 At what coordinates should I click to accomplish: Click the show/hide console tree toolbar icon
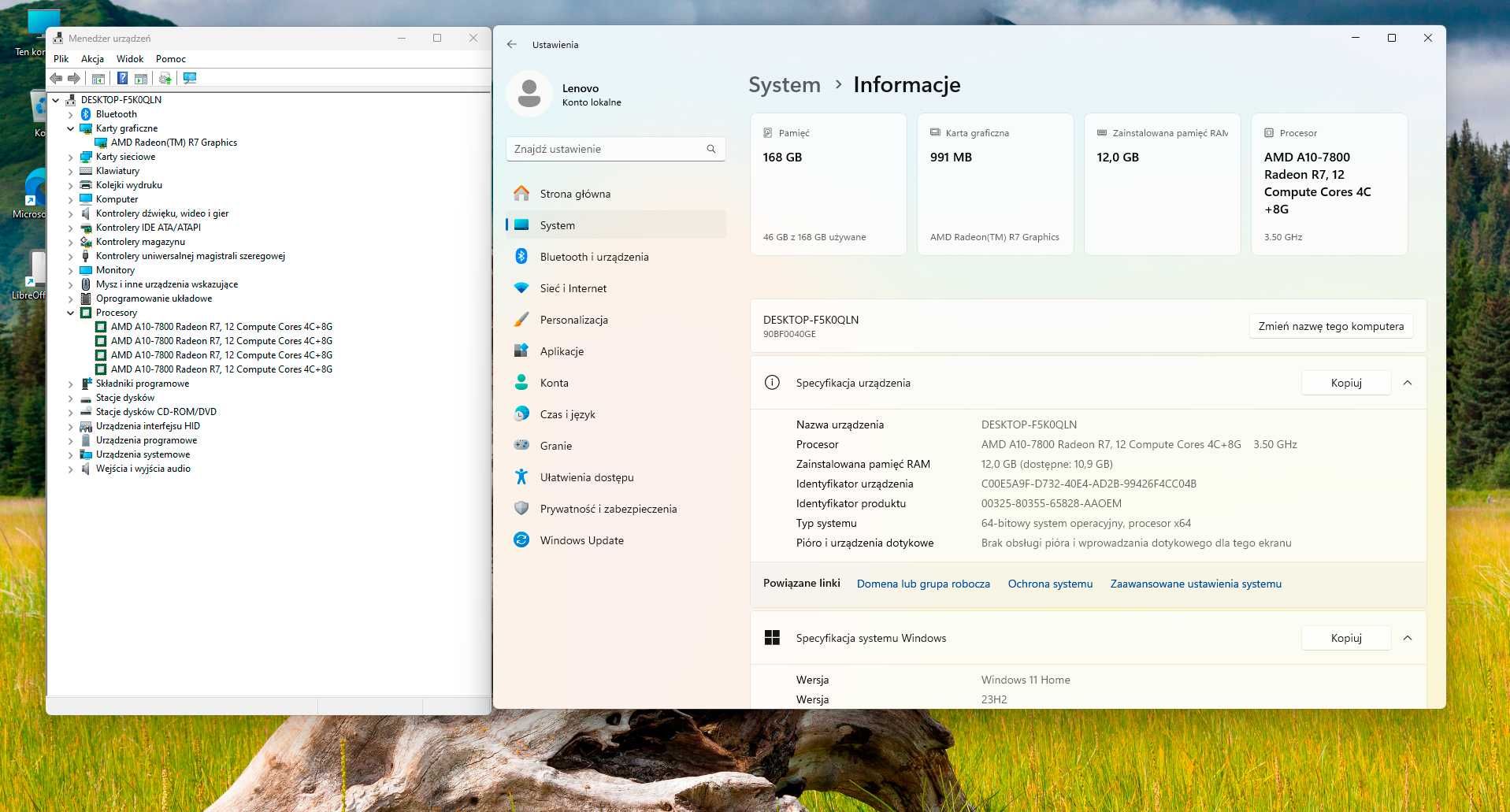click(98, 78)
